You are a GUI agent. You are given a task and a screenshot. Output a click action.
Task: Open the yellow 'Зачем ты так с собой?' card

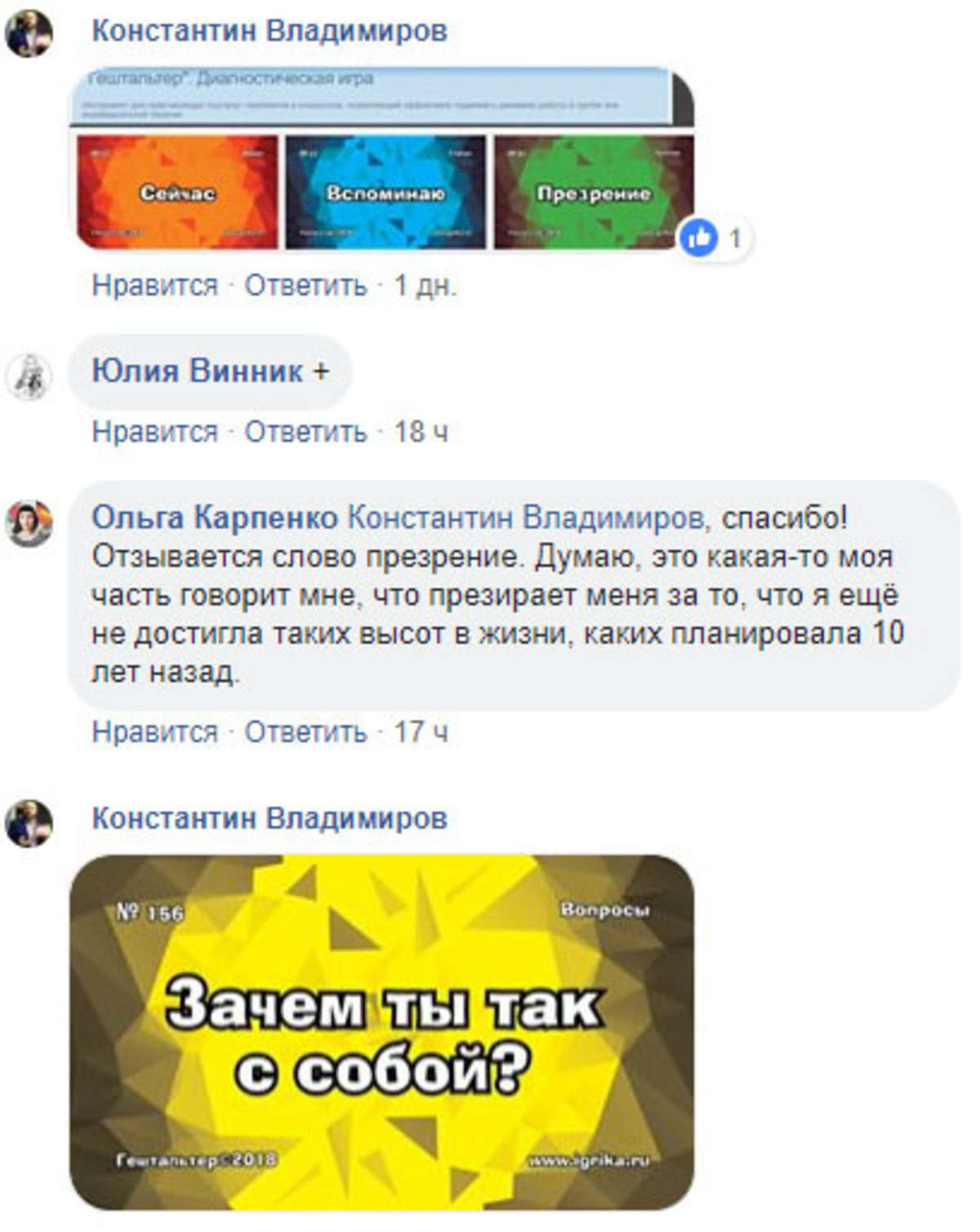coord(381,1032)
